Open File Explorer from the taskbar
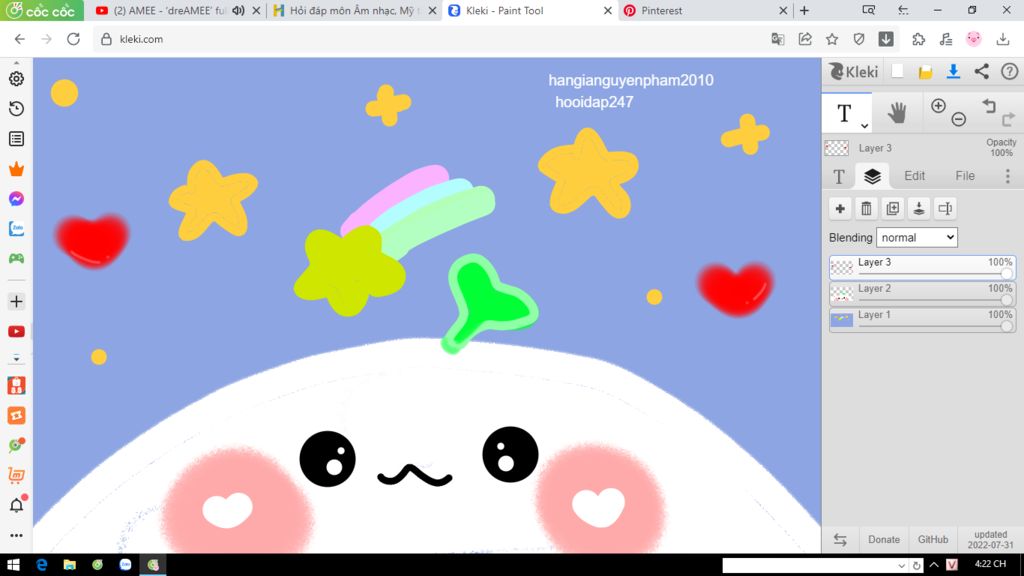The height and width of the screenshot is (576, 1024). click(x=69, y=565)
